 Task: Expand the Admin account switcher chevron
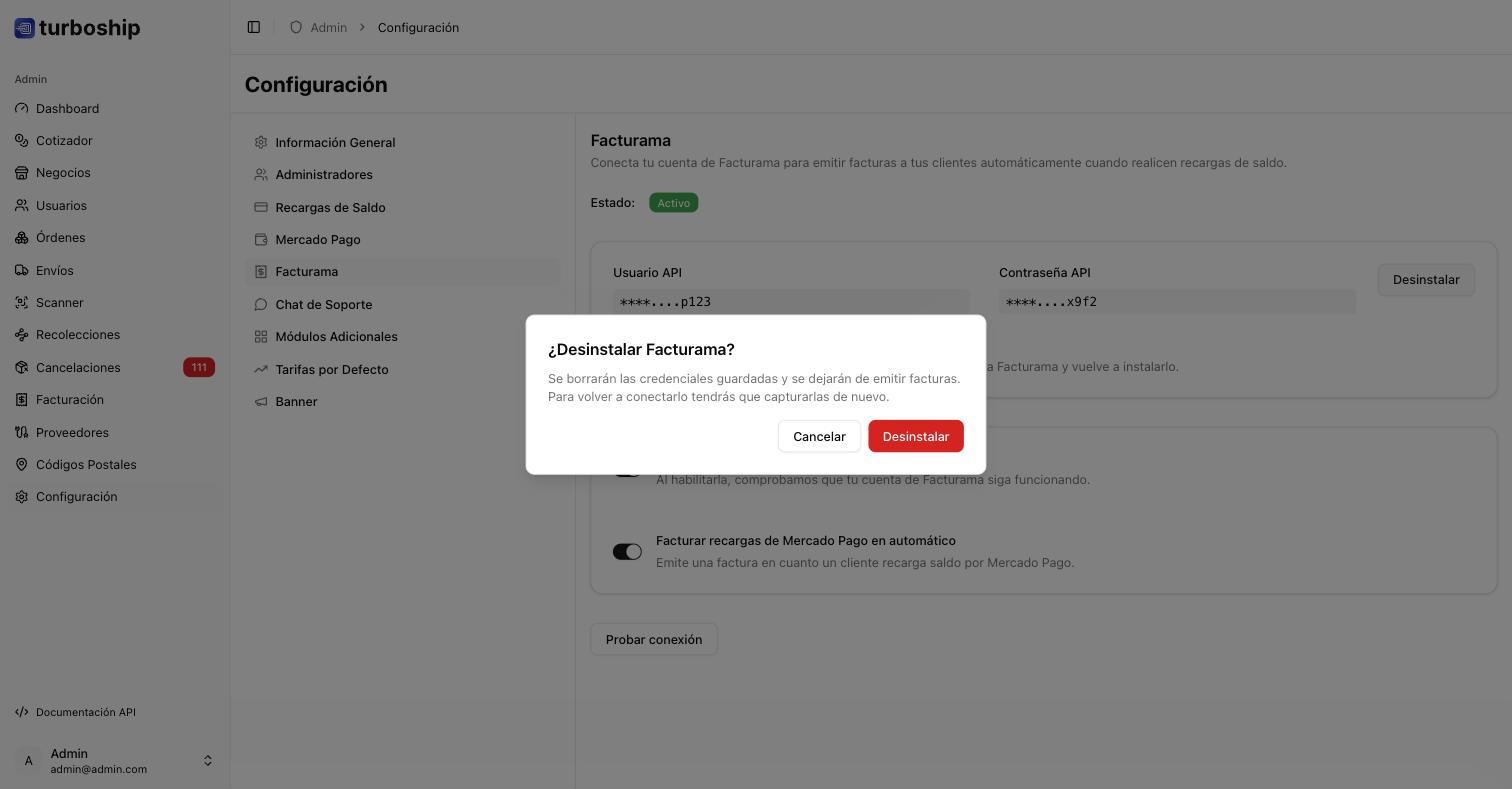(208, 761)
